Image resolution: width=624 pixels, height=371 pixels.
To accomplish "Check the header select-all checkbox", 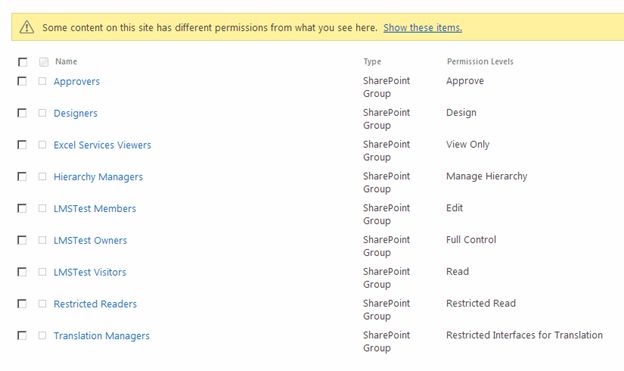I will coord(22,62).
